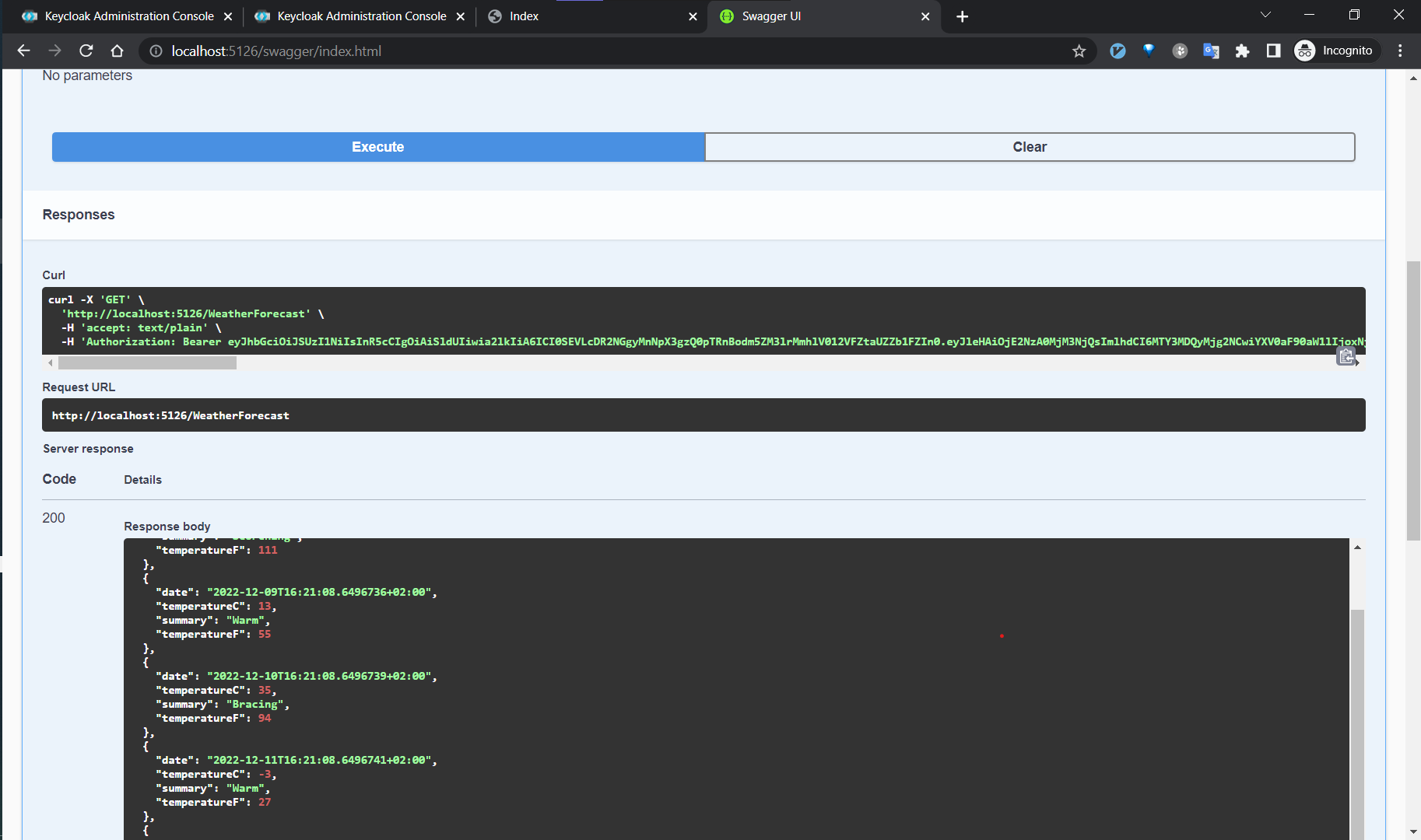Viewport: 1421px width, 840px height.
Task: Open the grey round extension icon
Action: click(1180, 51)
